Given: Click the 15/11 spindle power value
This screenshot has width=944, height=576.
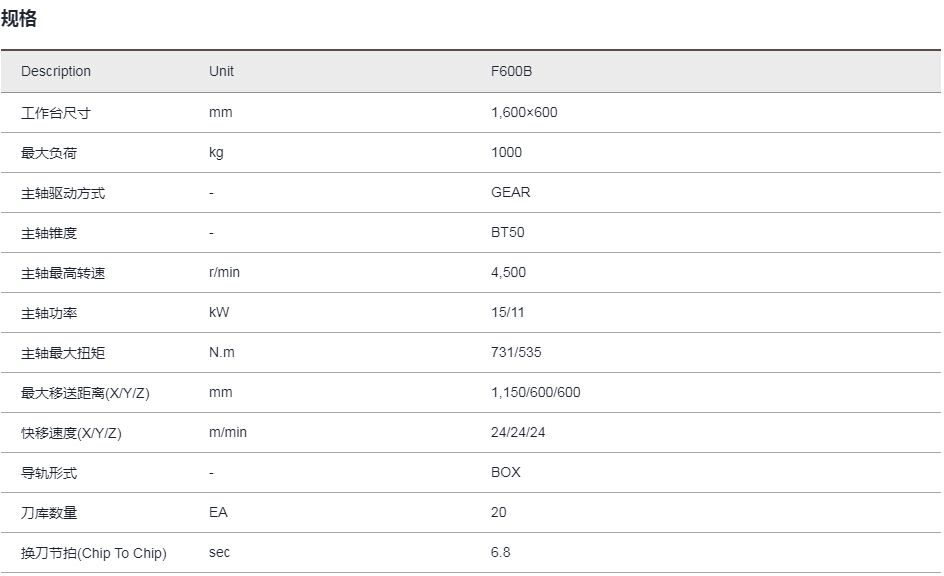Looking at the screenshot, I should point(508,312).
